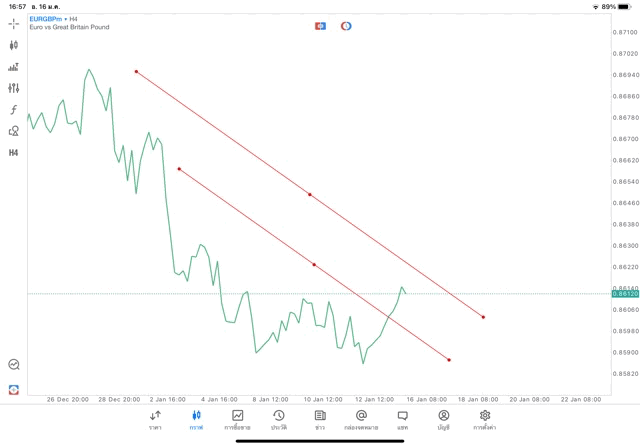
Task: Open the บัญชี (Accounts) tab
Action: point(443,419)
